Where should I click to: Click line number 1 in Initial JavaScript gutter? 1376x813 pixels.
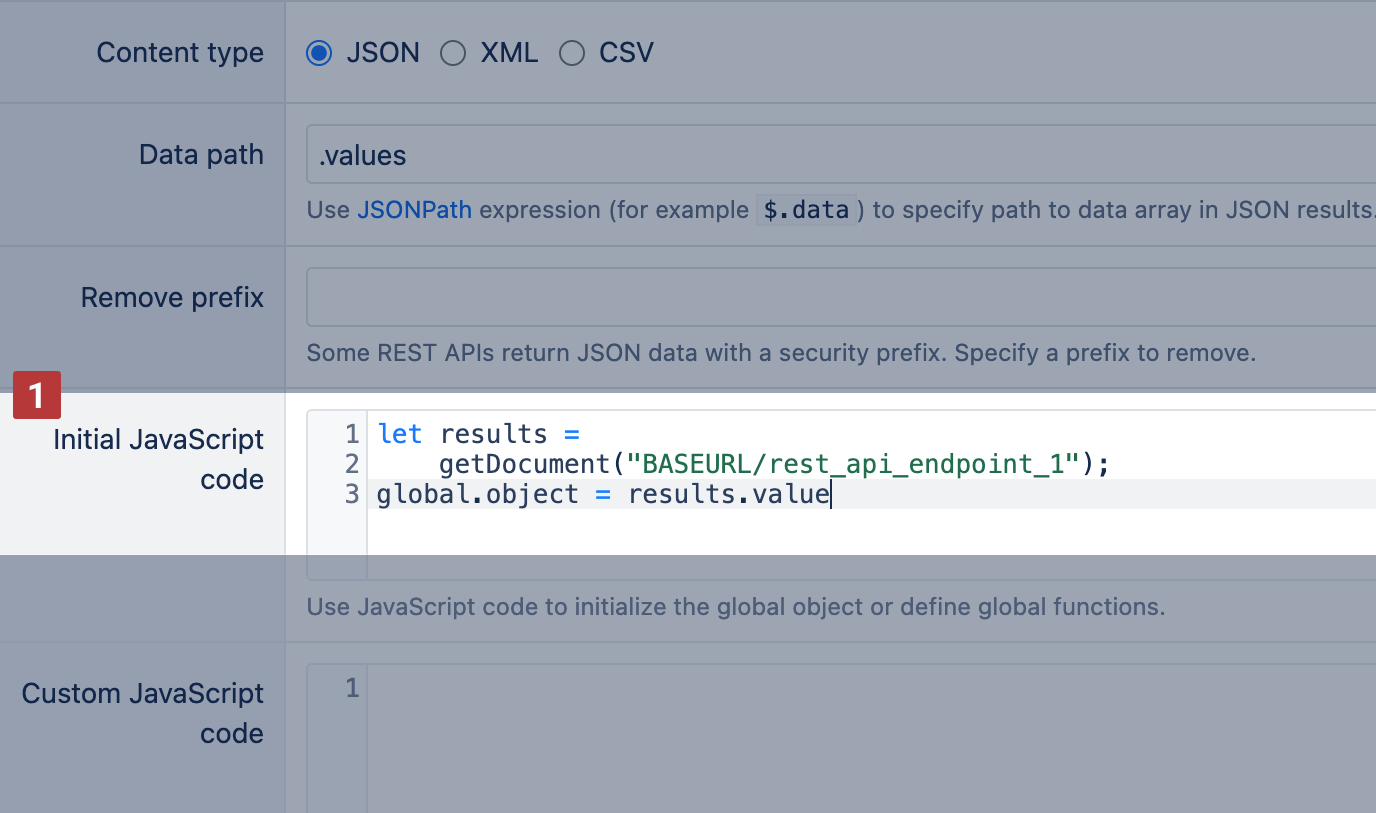pyautogui.click(x=351, y=434)
